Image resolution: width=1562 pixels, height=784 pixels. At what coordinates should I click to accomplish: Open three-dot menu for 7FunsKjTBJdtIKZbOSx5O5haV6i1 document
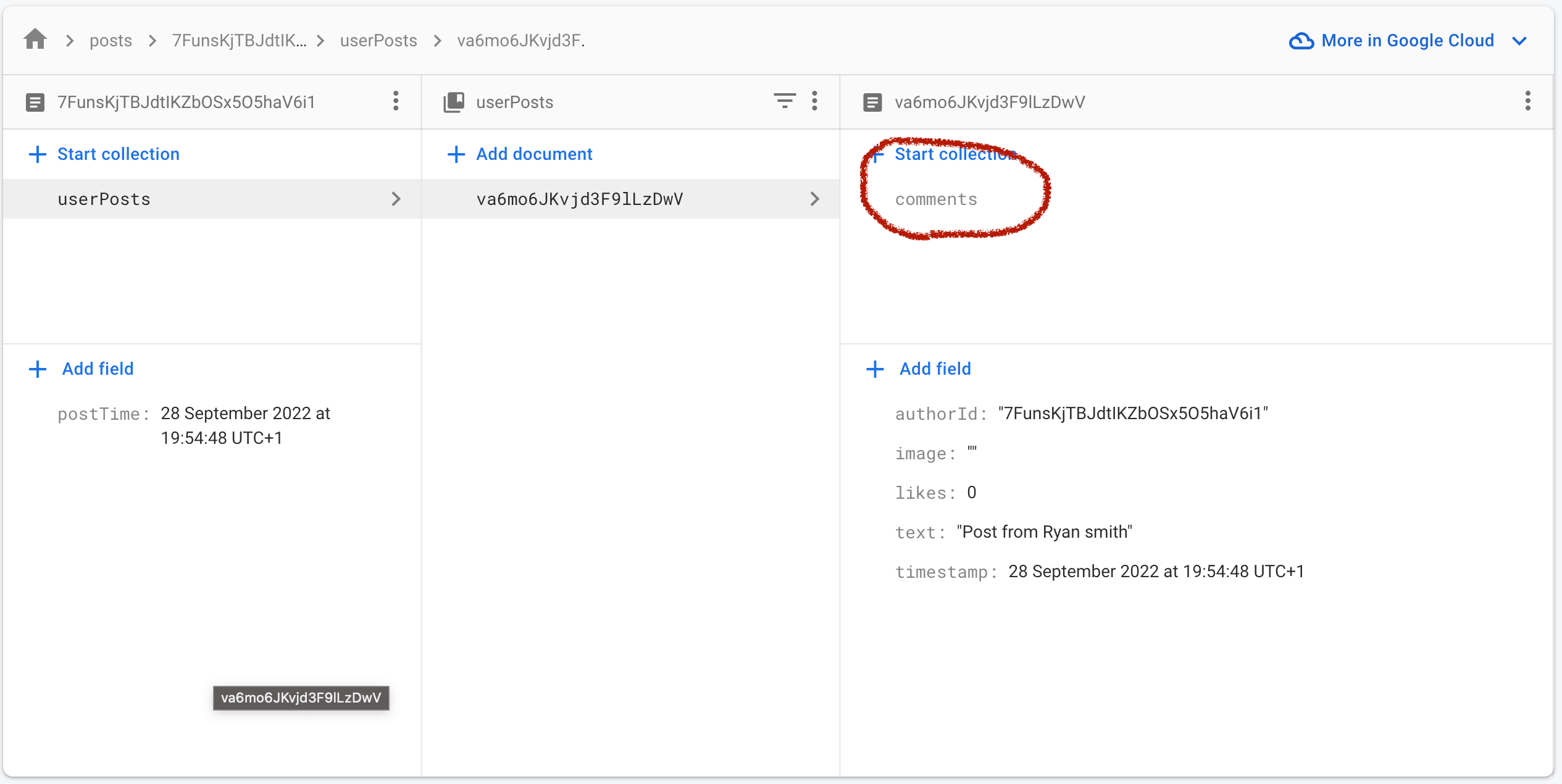[396, 101]
